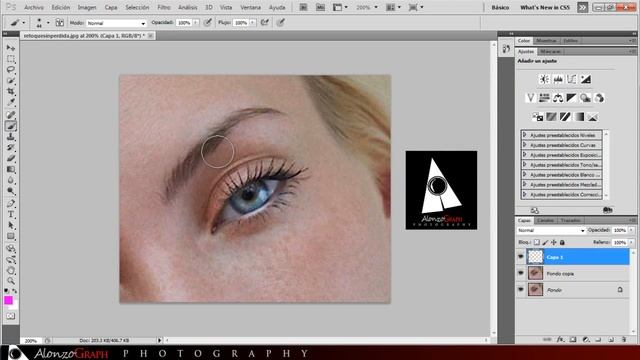
Task: Toggle lock image pixels
Action: coord(545,242)
